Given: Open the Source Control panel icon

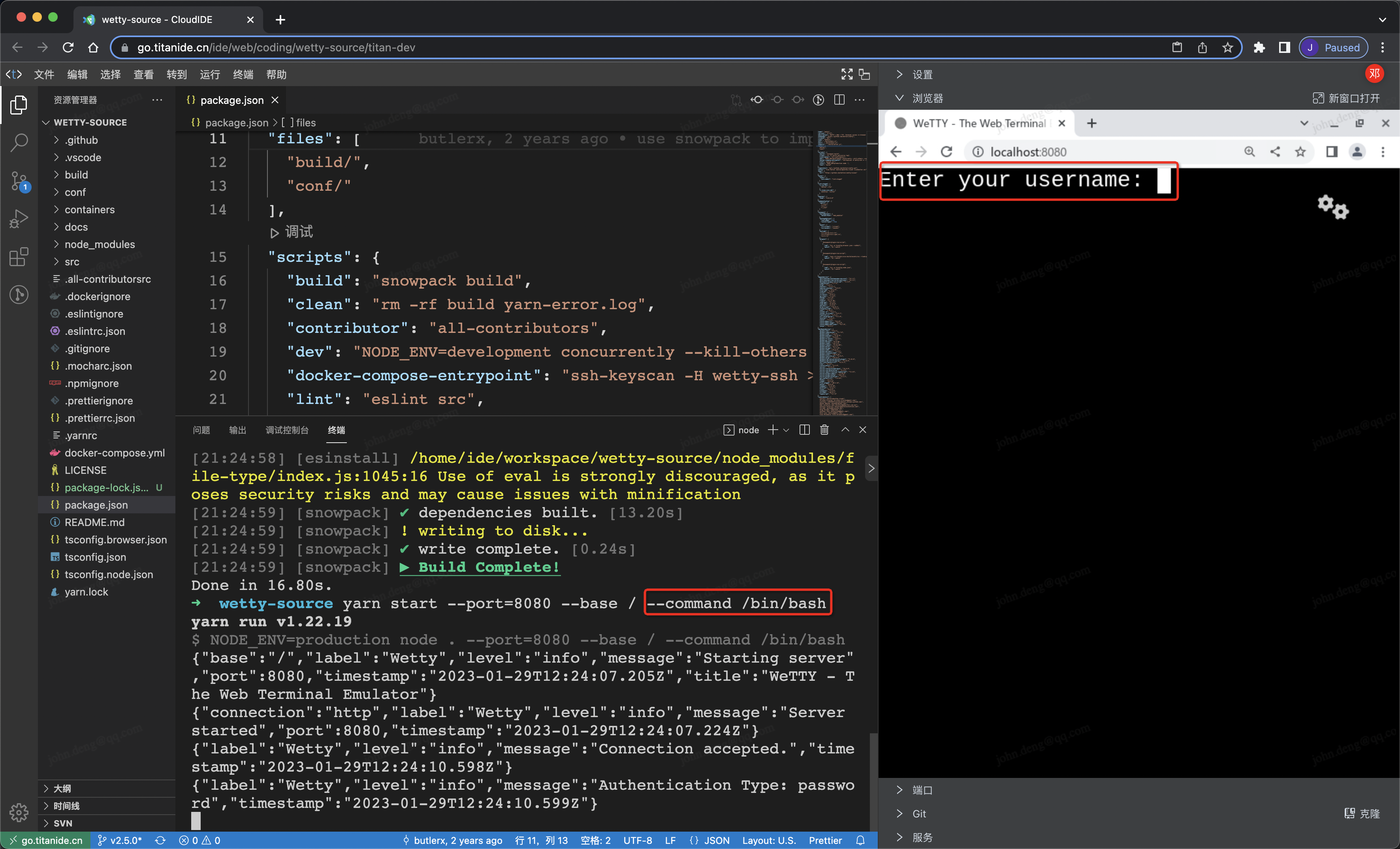Looking at the screenshot, I should click(x=19, y=181).
